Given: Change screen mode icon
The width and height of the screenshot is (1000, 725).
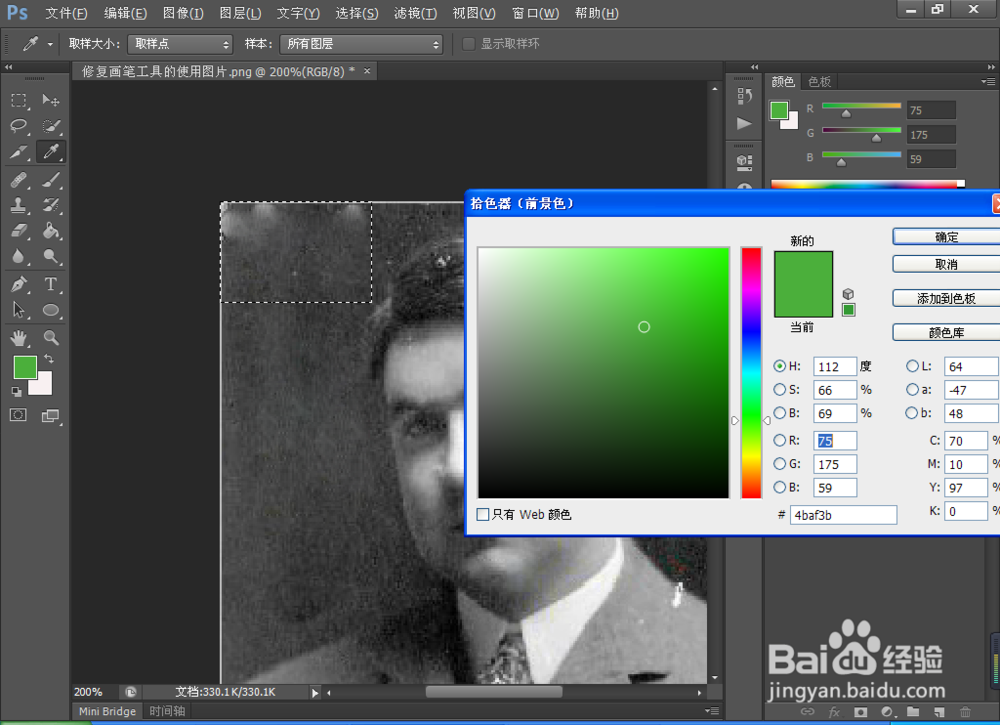Looking at the screenshot, I should pos(50,416).
